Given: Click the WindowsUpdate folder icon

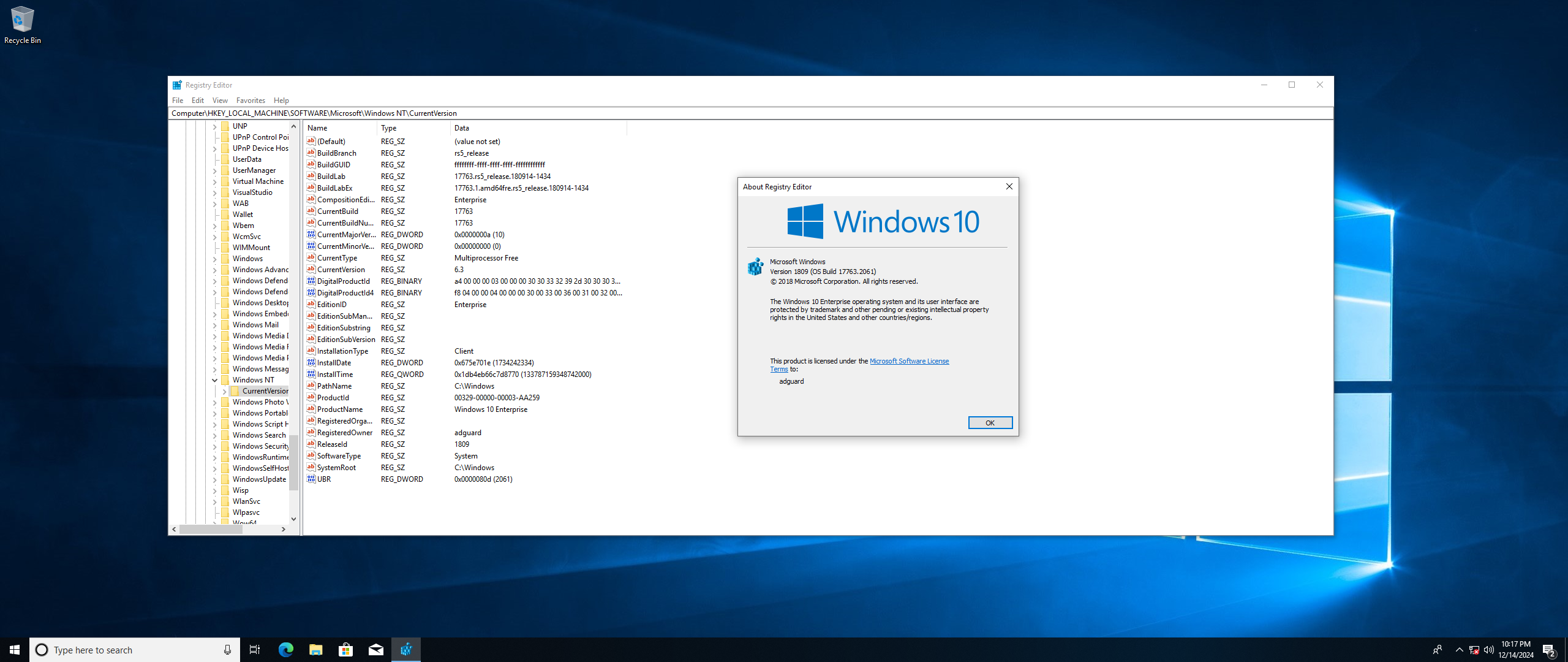Looking at the screenshot, I should [x=225, y=479].
